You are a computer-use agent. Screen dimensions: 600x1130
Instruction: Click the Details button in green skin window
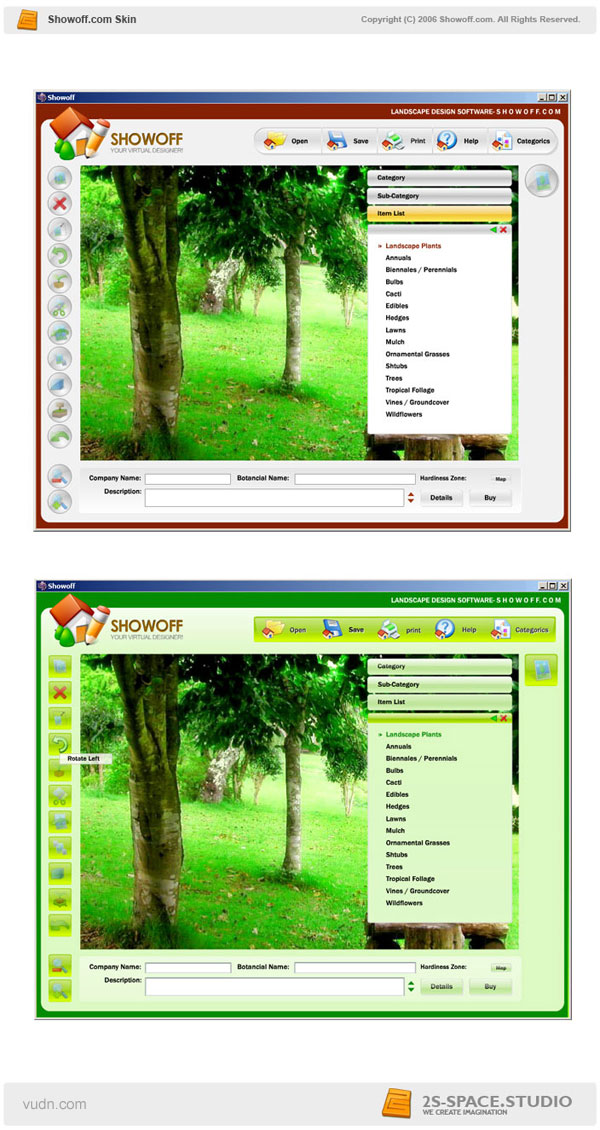(x=442, y=987)
